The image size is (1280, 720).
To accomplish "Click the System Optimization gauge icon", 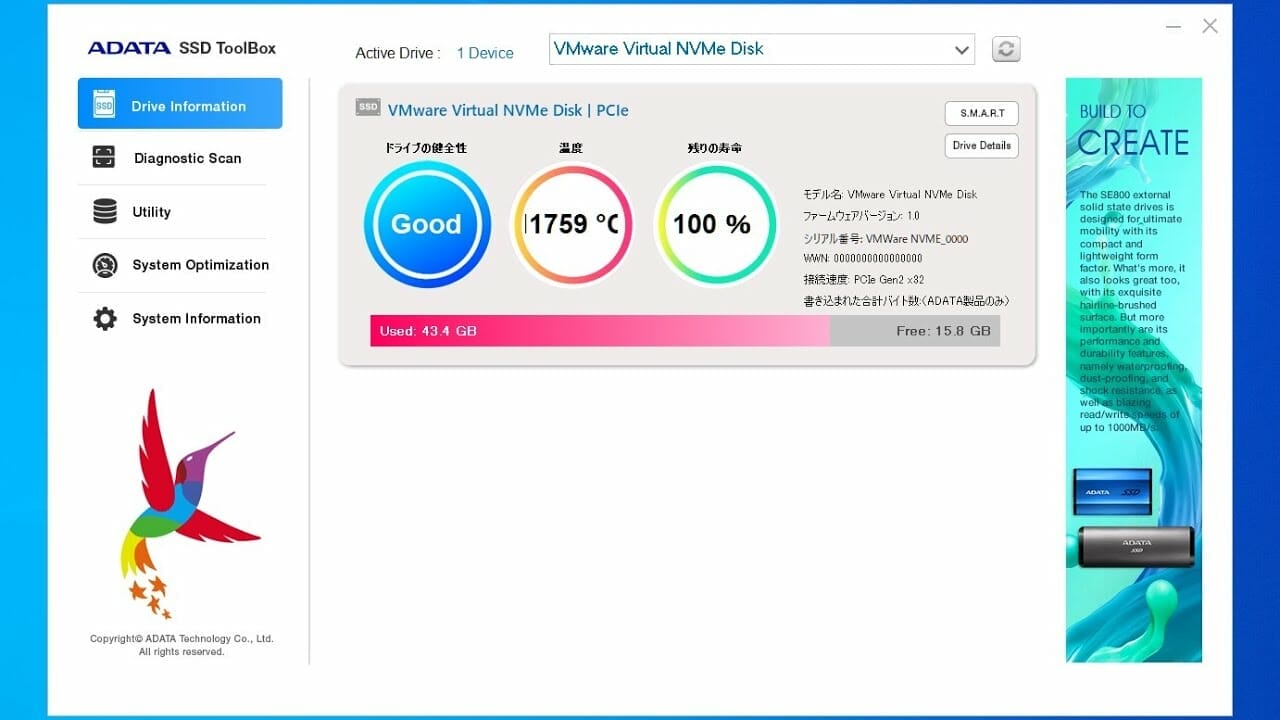I will [104, 265].
